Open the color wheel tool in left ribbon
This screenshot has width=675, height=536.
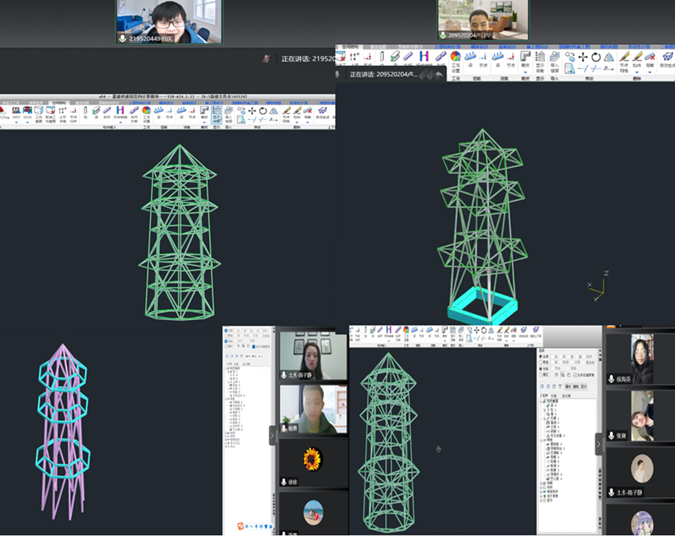146,111
